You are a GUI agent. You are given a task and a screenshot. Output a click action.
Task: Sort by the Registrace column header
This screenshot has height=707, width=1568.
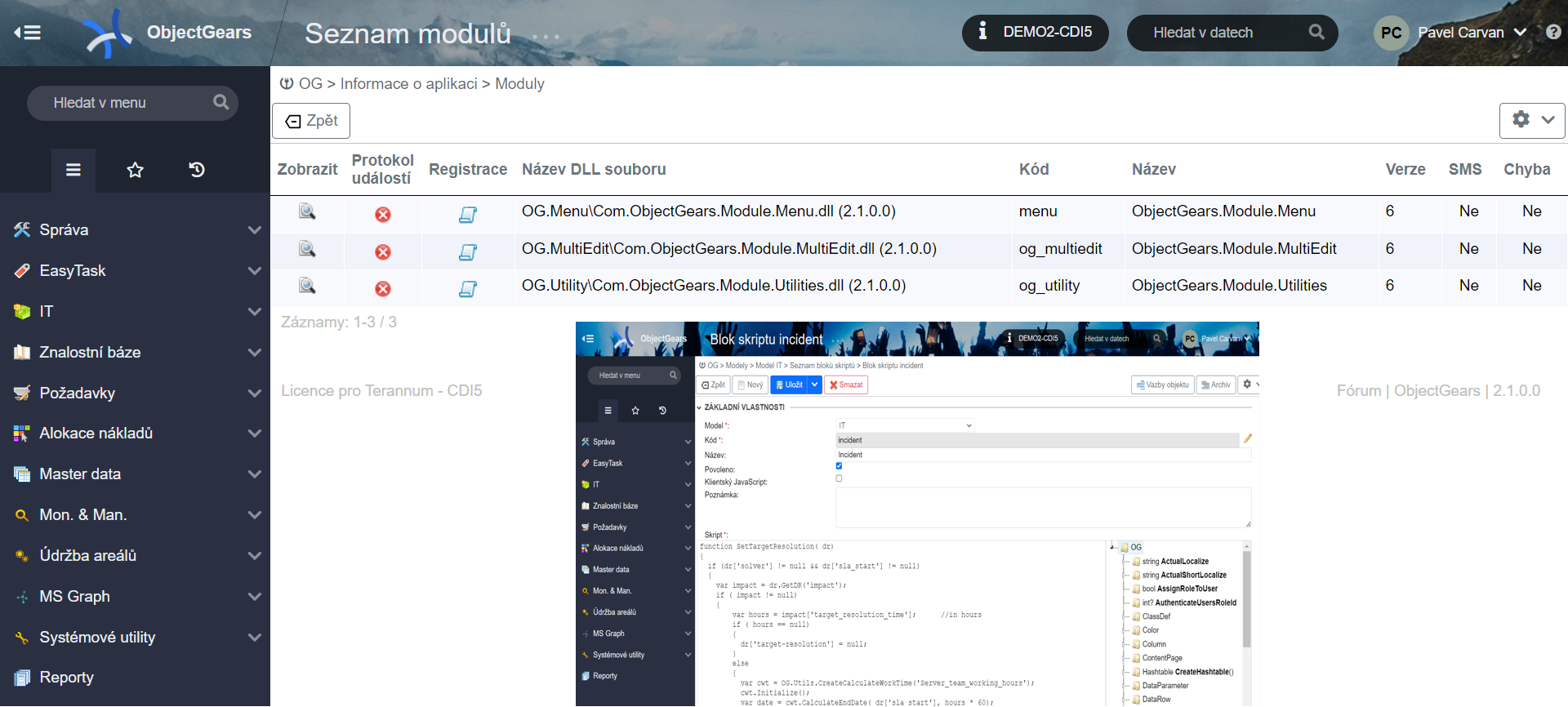pos(468,170)
